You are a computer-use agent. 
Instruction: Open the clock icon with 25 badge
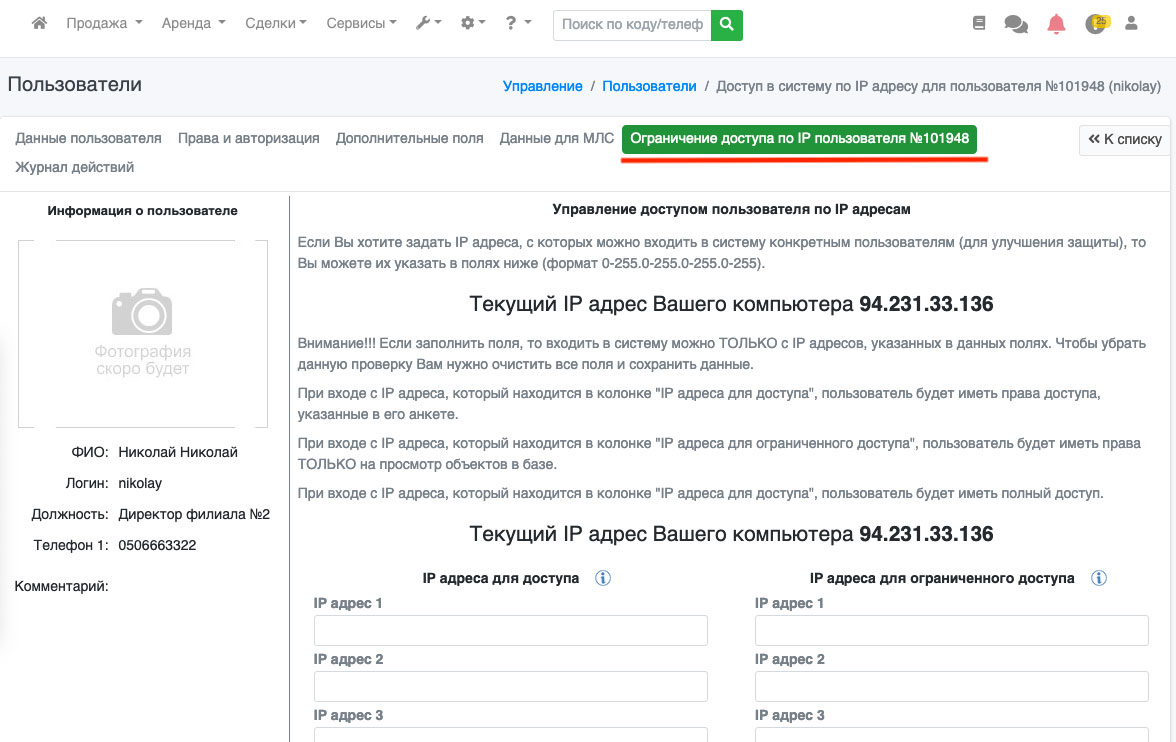click(x=1096, y=23)
